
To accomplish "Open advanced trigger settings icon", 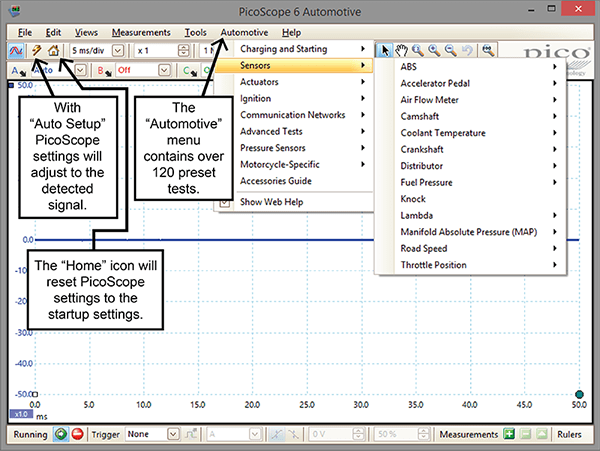I will click(191, 434).
